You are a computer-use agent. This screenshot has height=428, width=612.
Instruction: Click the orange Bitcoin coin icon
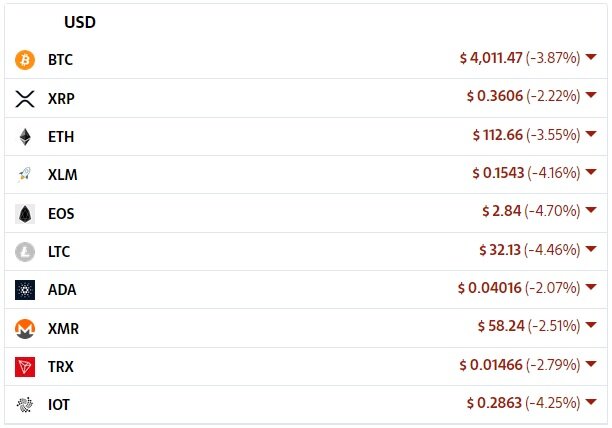(x=25, y=60)
